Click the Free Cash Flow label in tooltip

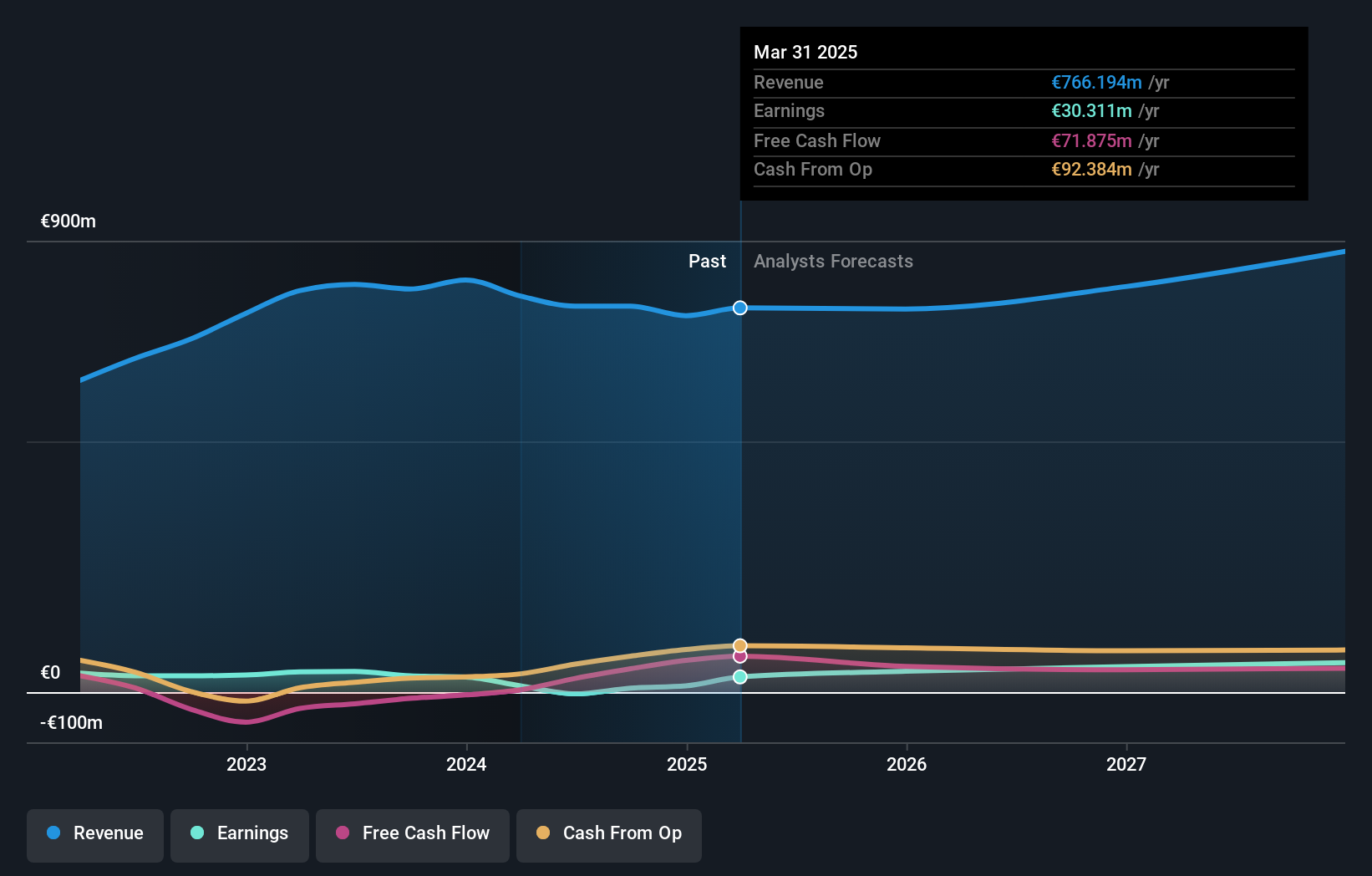click(817, 141)
